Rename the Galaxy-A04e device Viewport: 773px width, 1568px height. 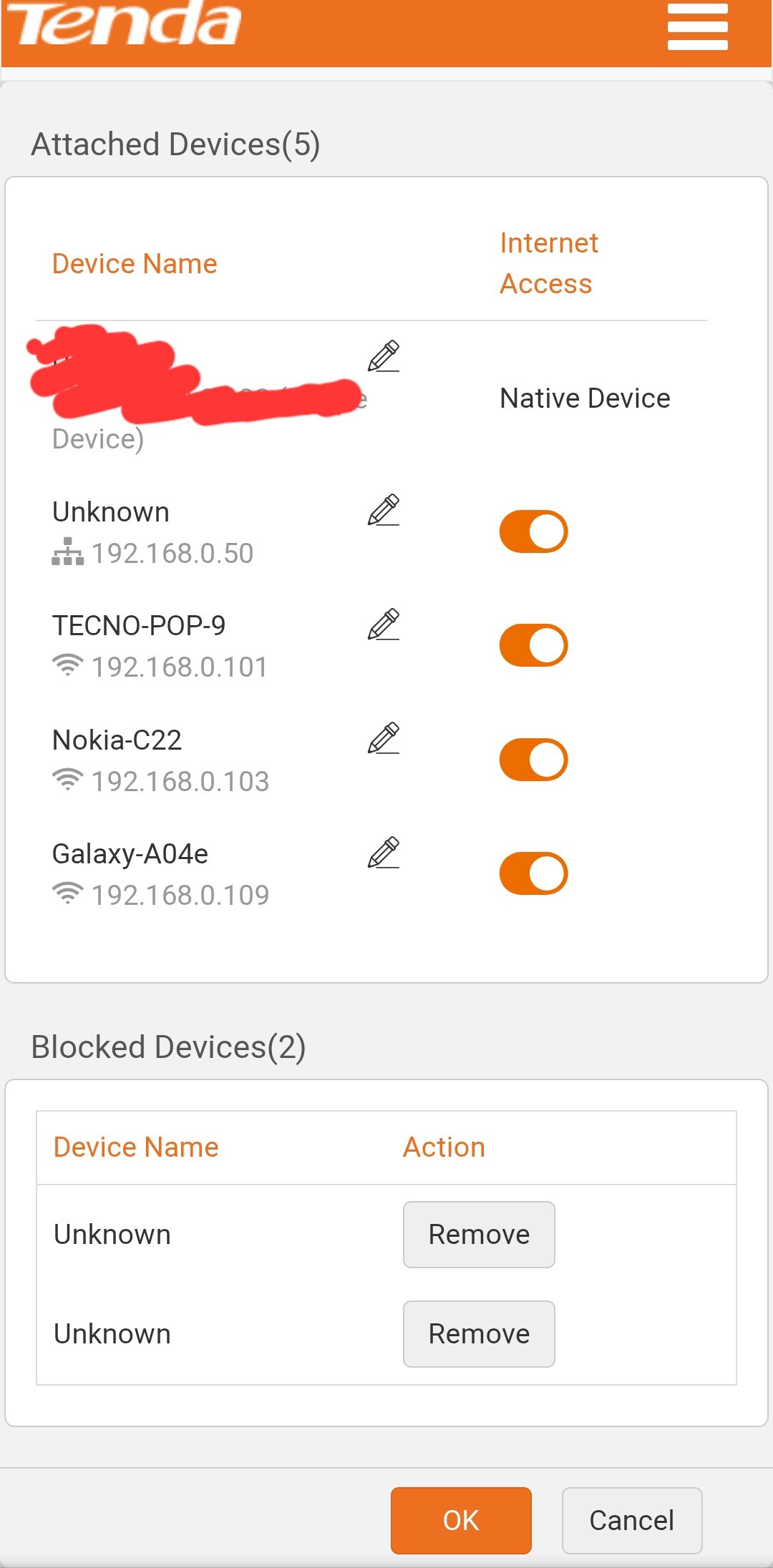click(x=384, y=853)
